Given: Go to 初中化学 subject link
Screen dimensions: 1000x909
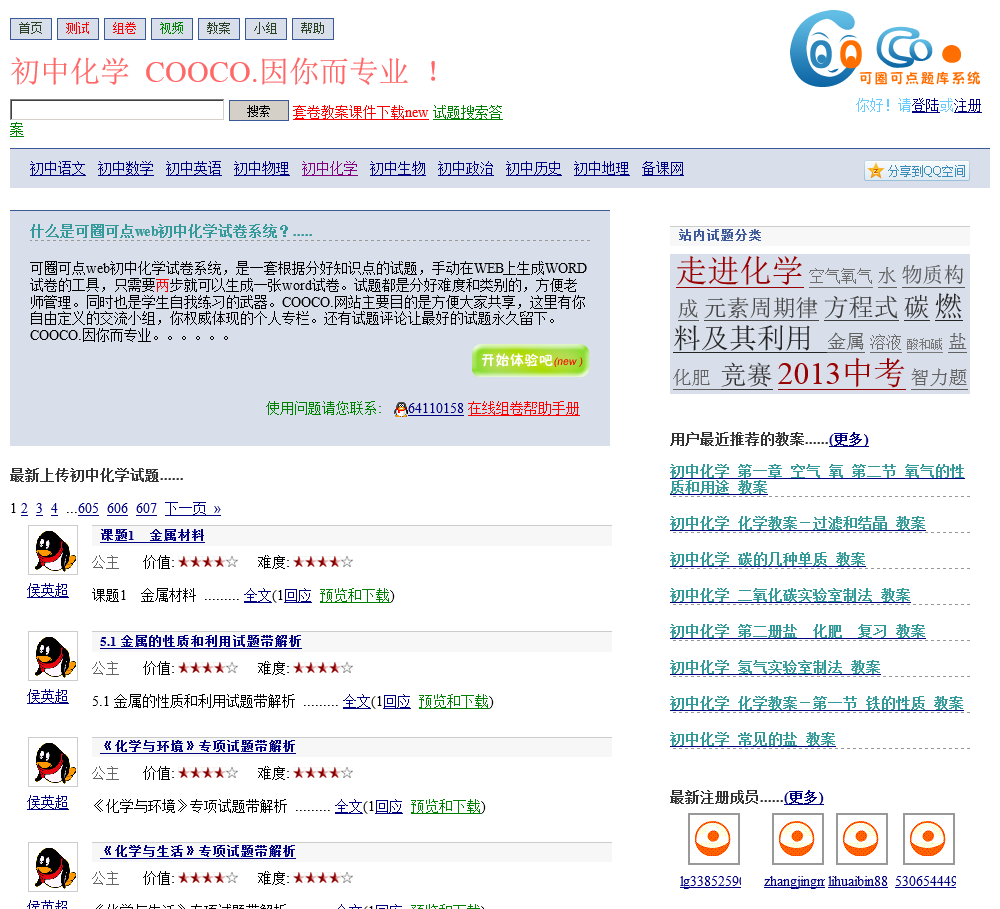Looking at the screenshot, I should [330, 168].
